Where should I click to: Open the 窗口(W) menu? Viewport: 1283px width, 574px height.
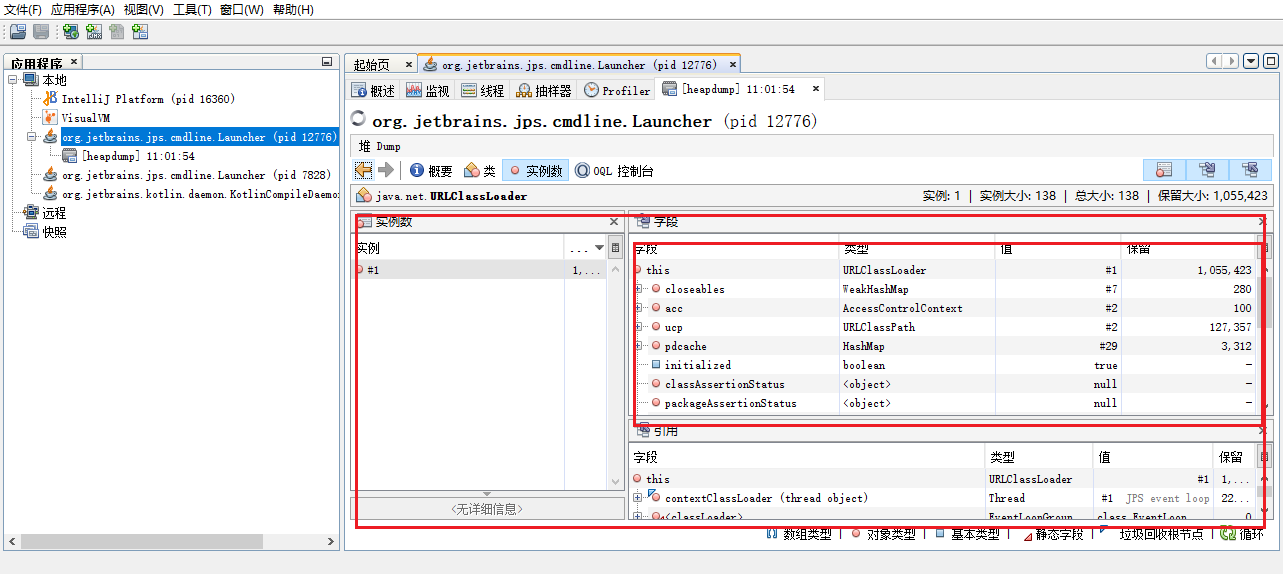(x=241, y=10)
